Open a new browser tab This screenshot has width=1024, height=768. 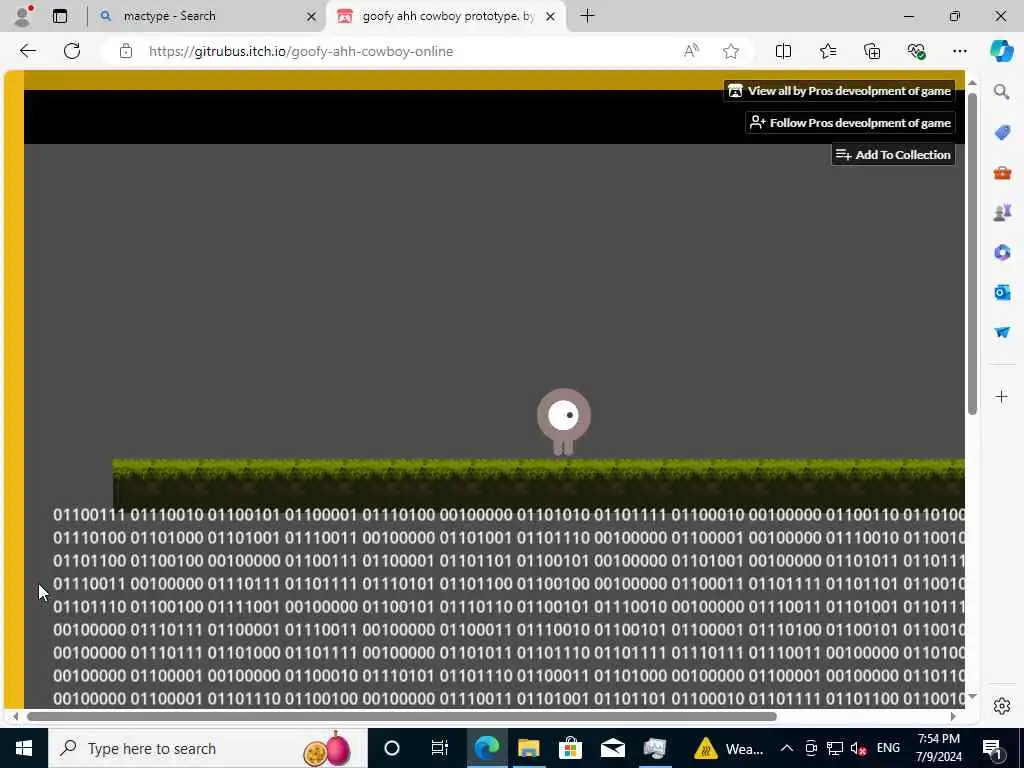(587, 16)
